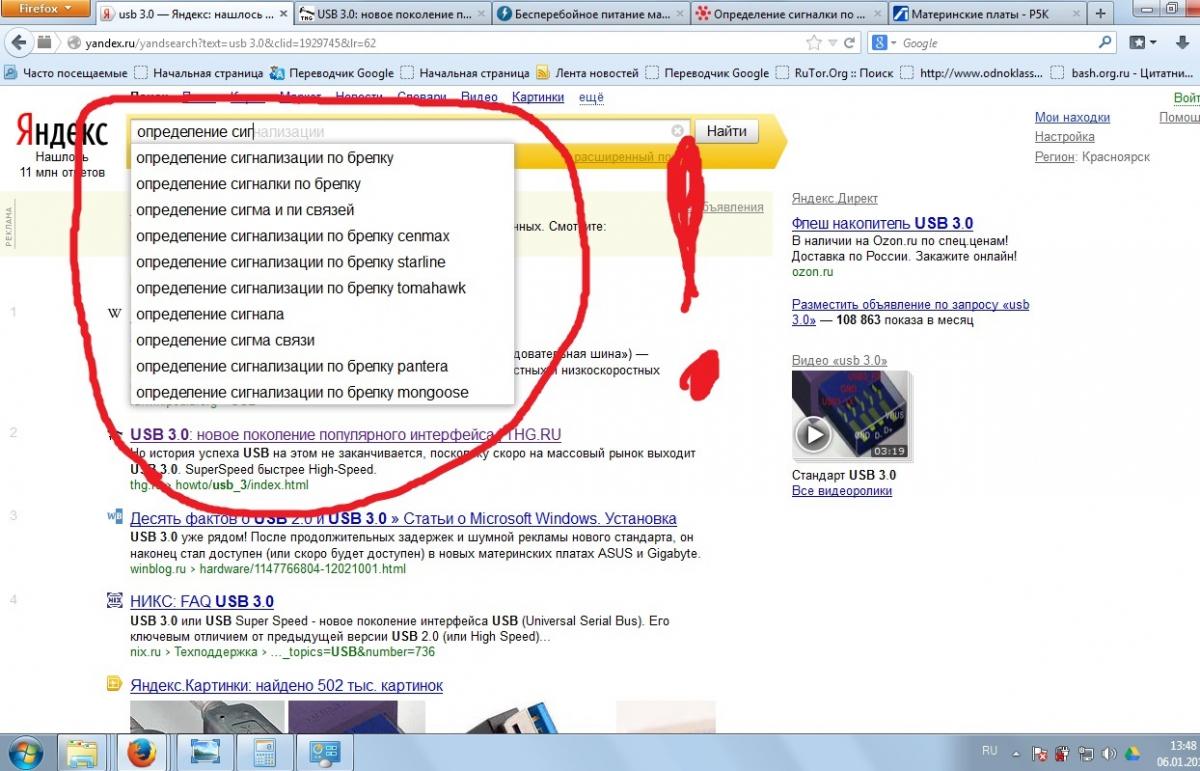Click the 'Регион' link

coord(1054,157)
